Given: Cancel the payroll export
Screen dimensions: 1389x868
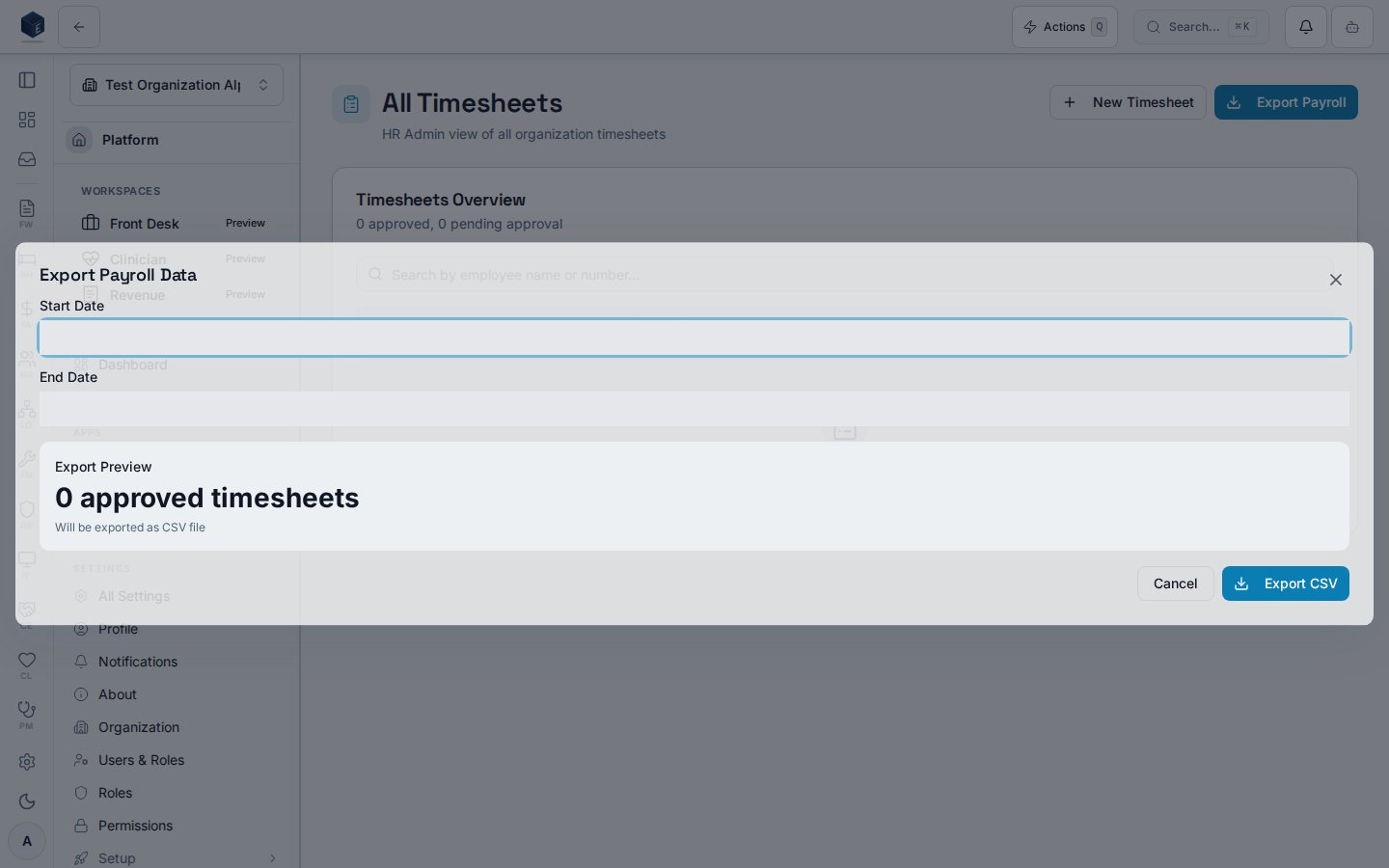Looking at the screenshot, I should pyautogui.click(x=1175, y=583).
